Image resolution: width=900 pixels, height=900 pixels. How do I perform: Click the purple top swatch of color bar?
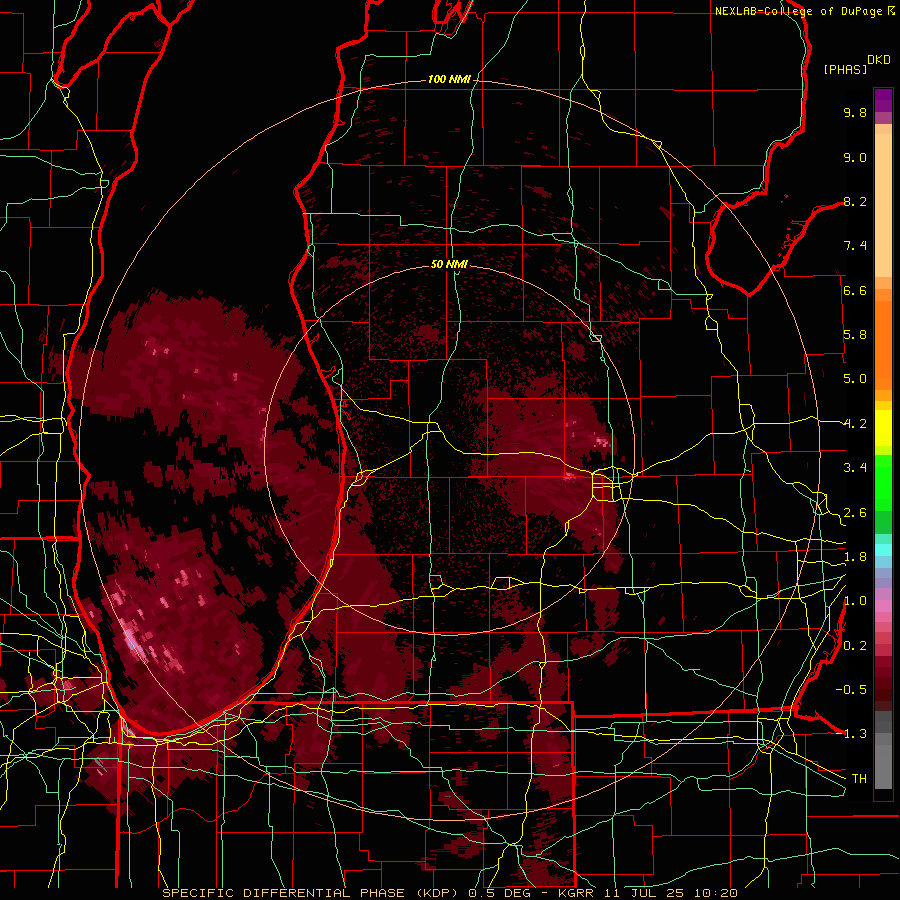pos(883,100)
